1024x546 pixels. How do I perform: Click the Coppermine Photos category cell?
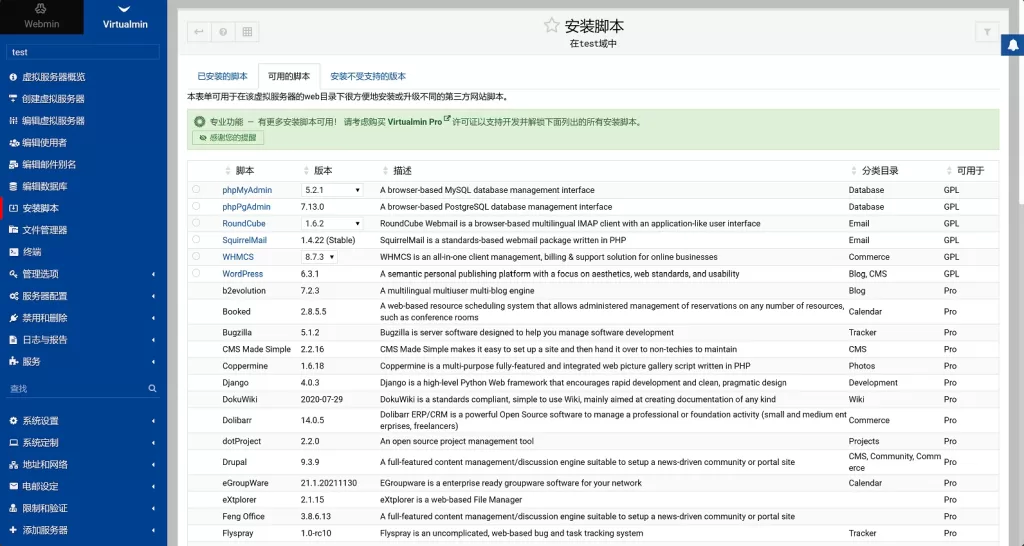pyautogui.click(x=862, y=366)
